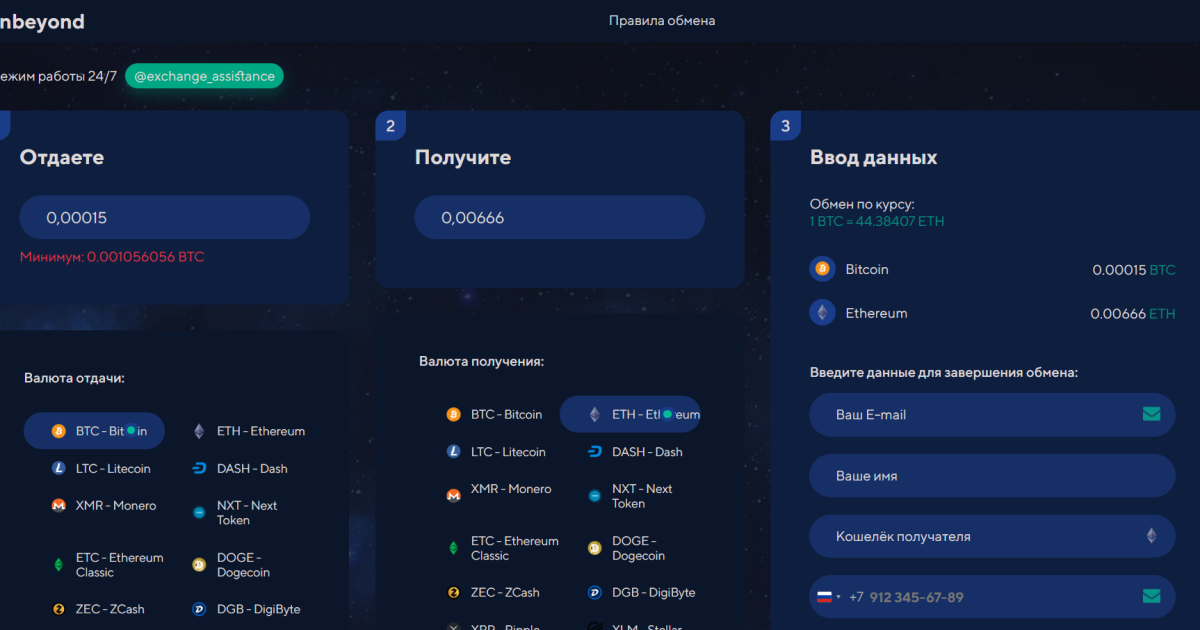Viewport: 1200px width, 630px height.
Task: Click the envelope icon in E-mail field
Action: [x=1151, y=414]
